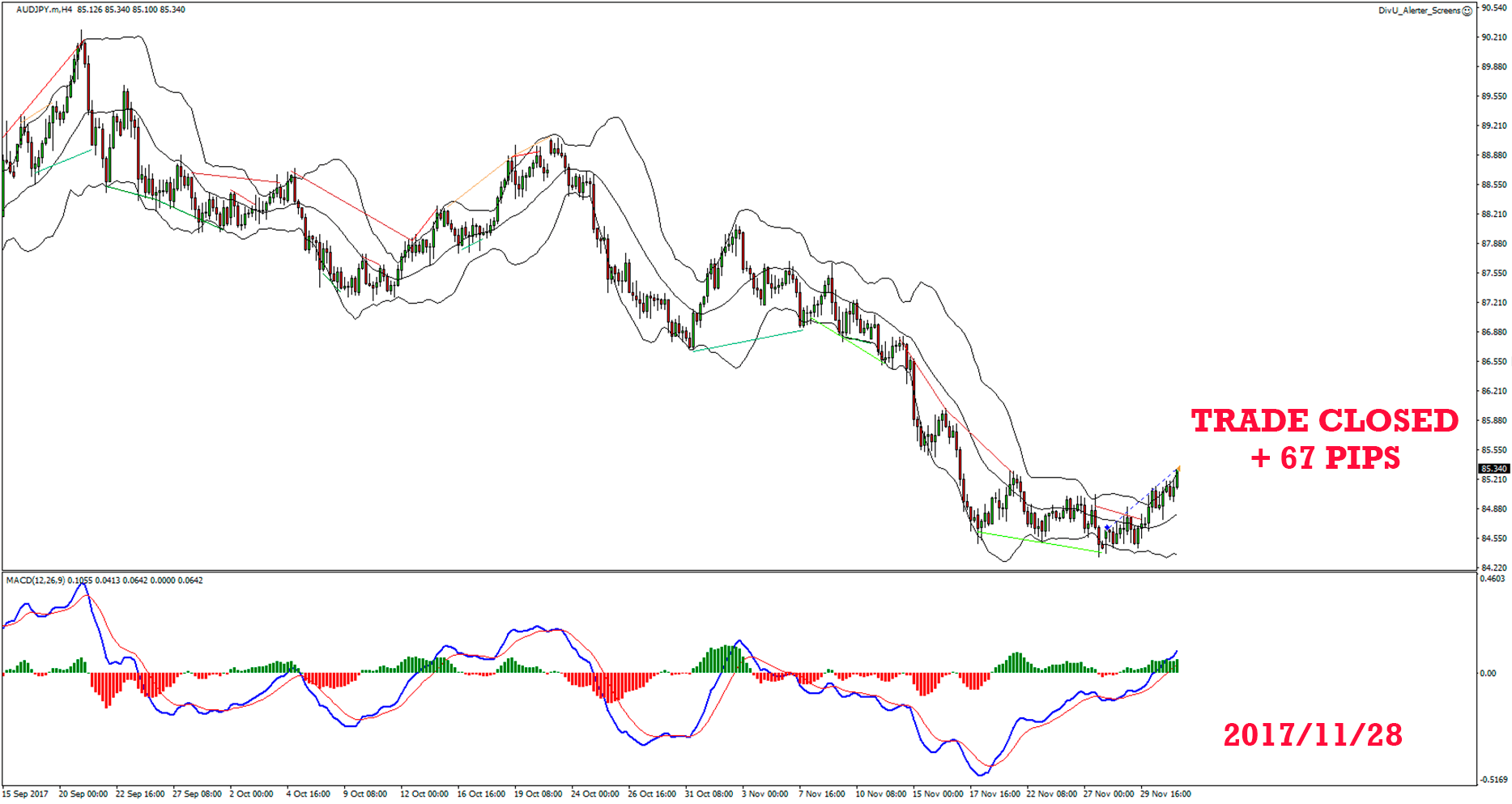Click the MACD -0.5169 scale label
Viewport: 1512px width, 804px height.
pyautogui.click(x=1493, y=780)
